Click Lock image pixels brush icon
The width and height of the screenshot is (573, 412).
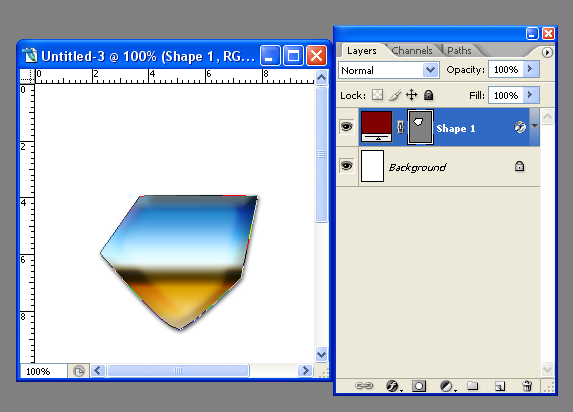coord(395,95)
